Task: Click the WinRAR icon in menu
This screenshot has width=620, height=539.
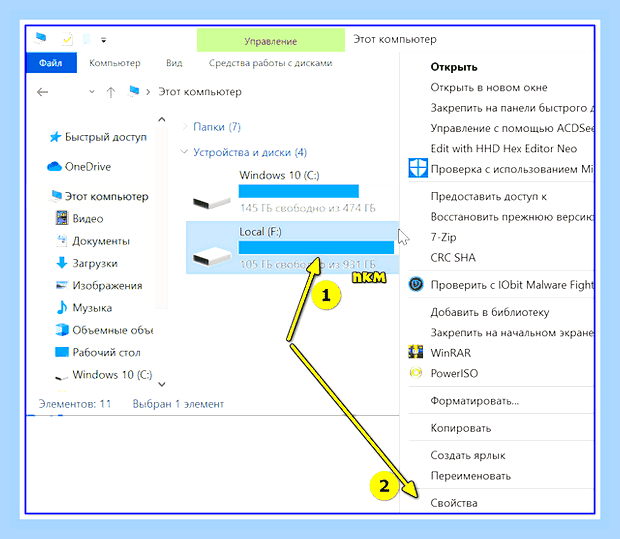Action: coord(416,352)
